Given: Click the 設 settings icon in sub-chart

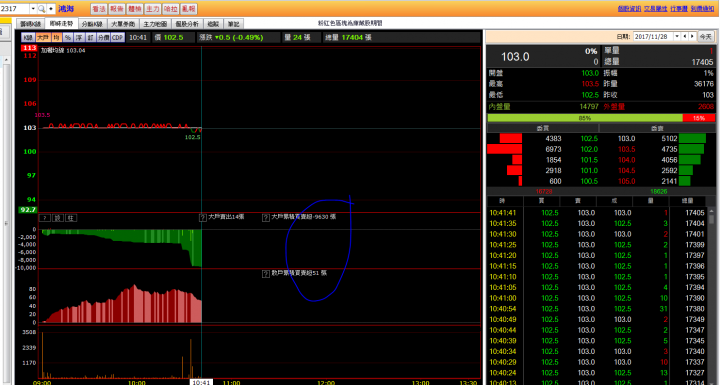Looking at the screenshot, I should 58,218.
